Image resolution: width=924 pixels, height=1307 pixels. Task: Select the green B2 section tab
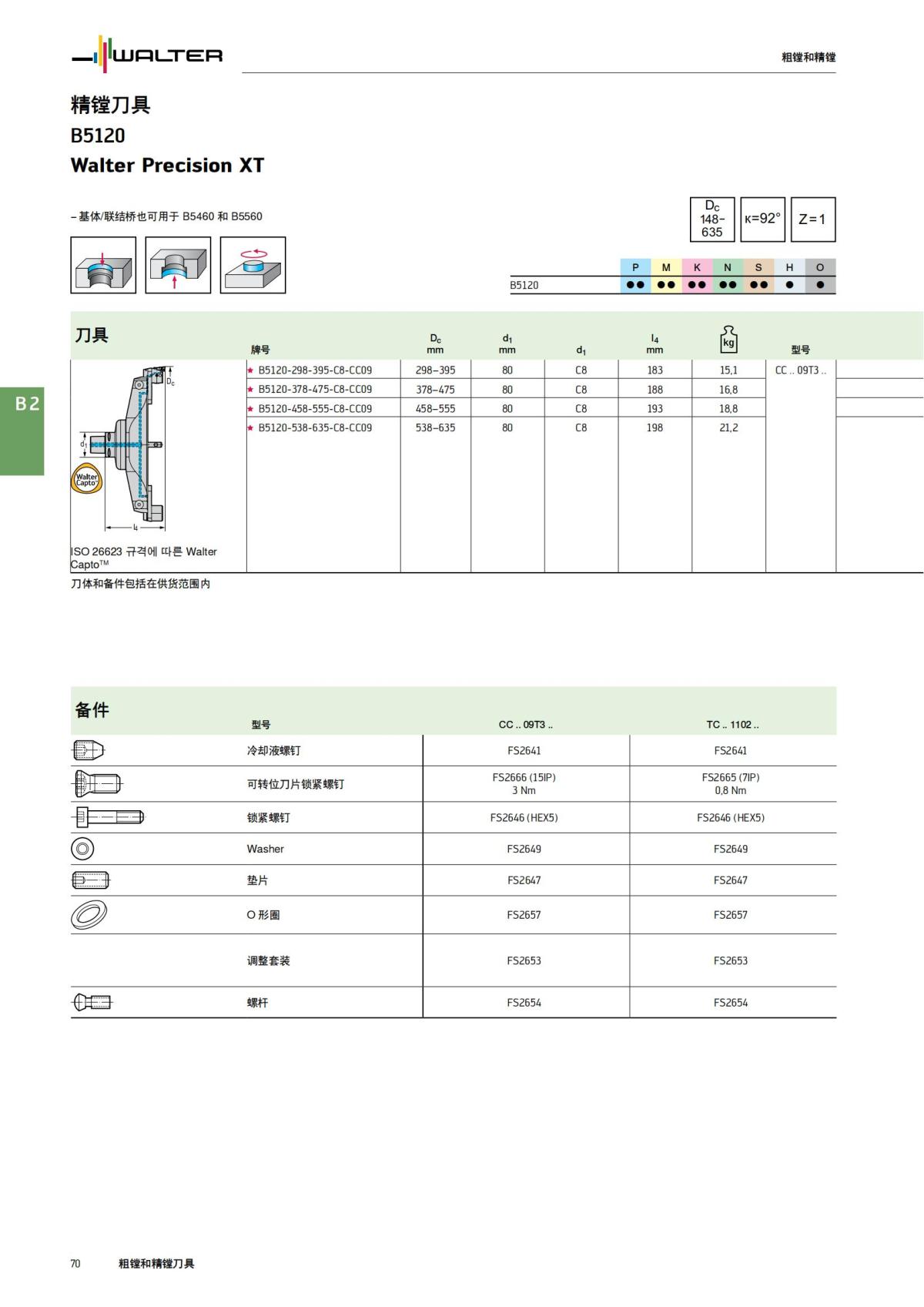22,431
